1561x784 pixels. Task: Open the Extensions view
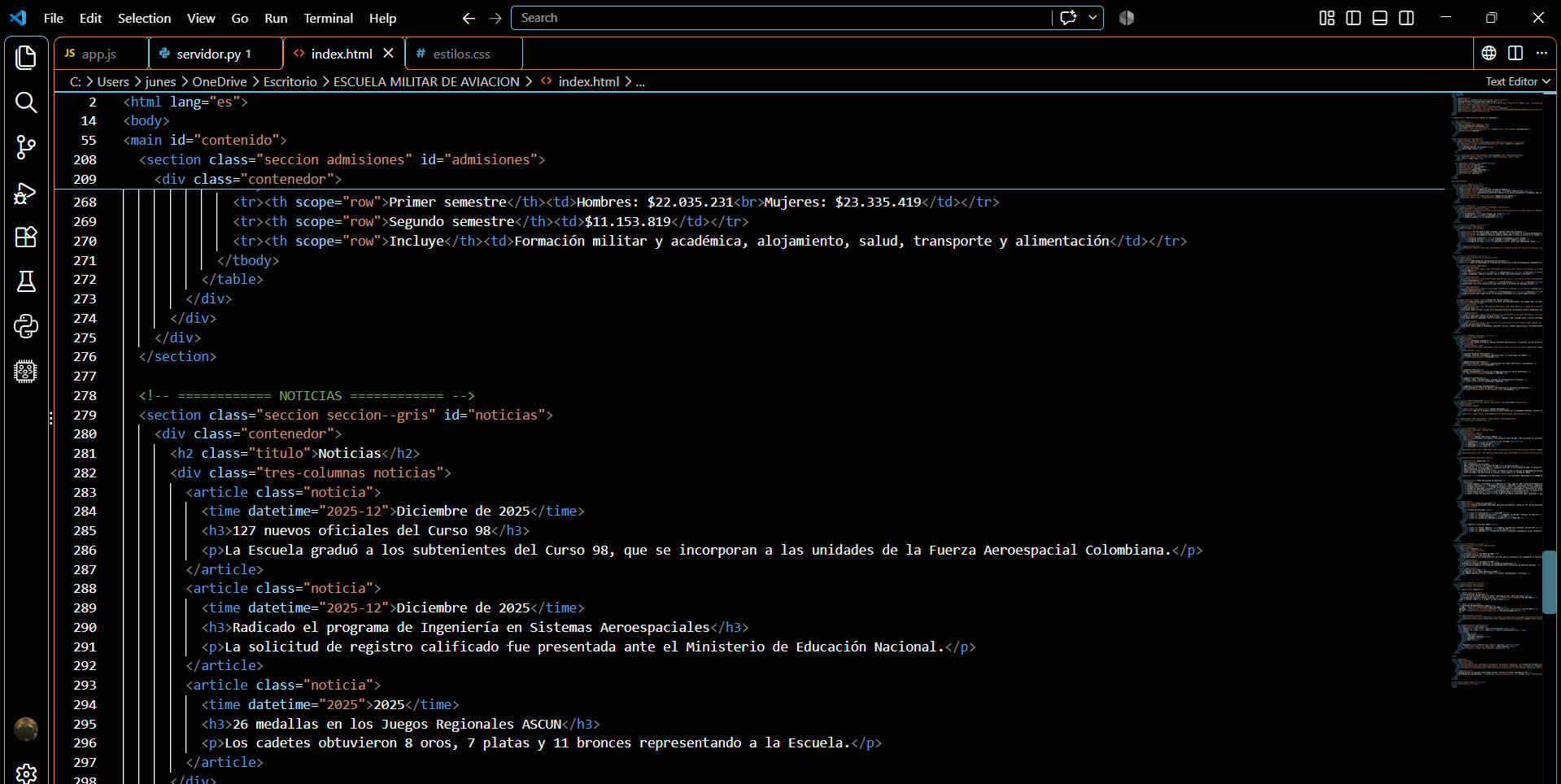click(x=26, y=237)
